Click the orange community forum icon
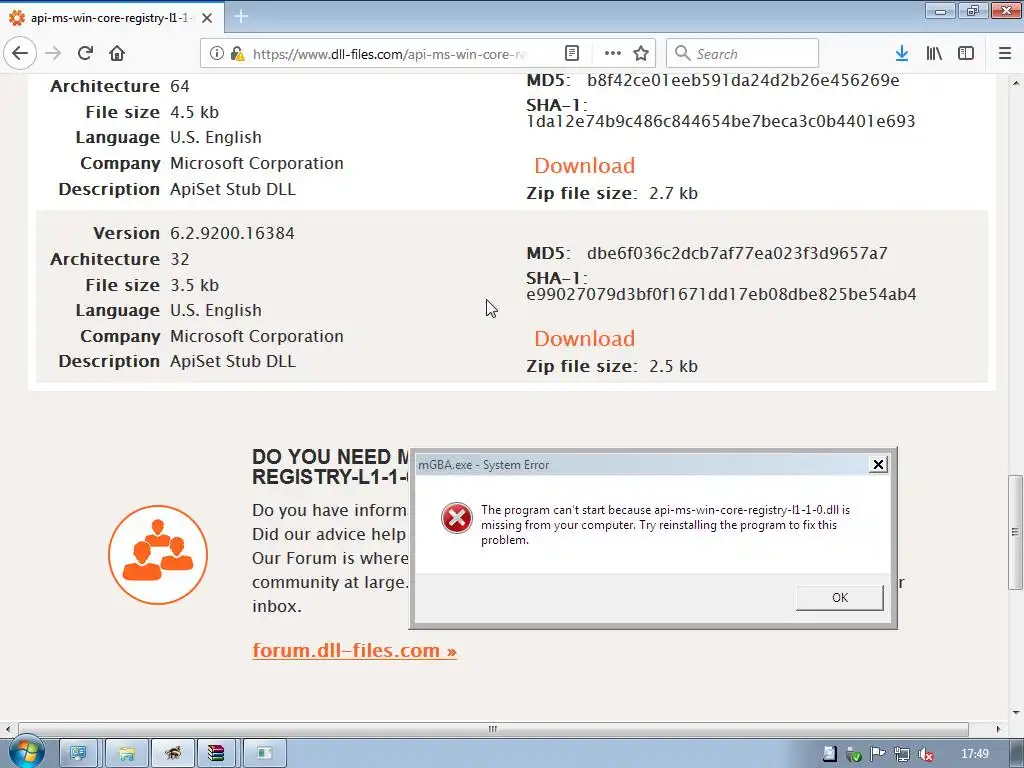Screen dimensions: 1024x768 (158, 554)
